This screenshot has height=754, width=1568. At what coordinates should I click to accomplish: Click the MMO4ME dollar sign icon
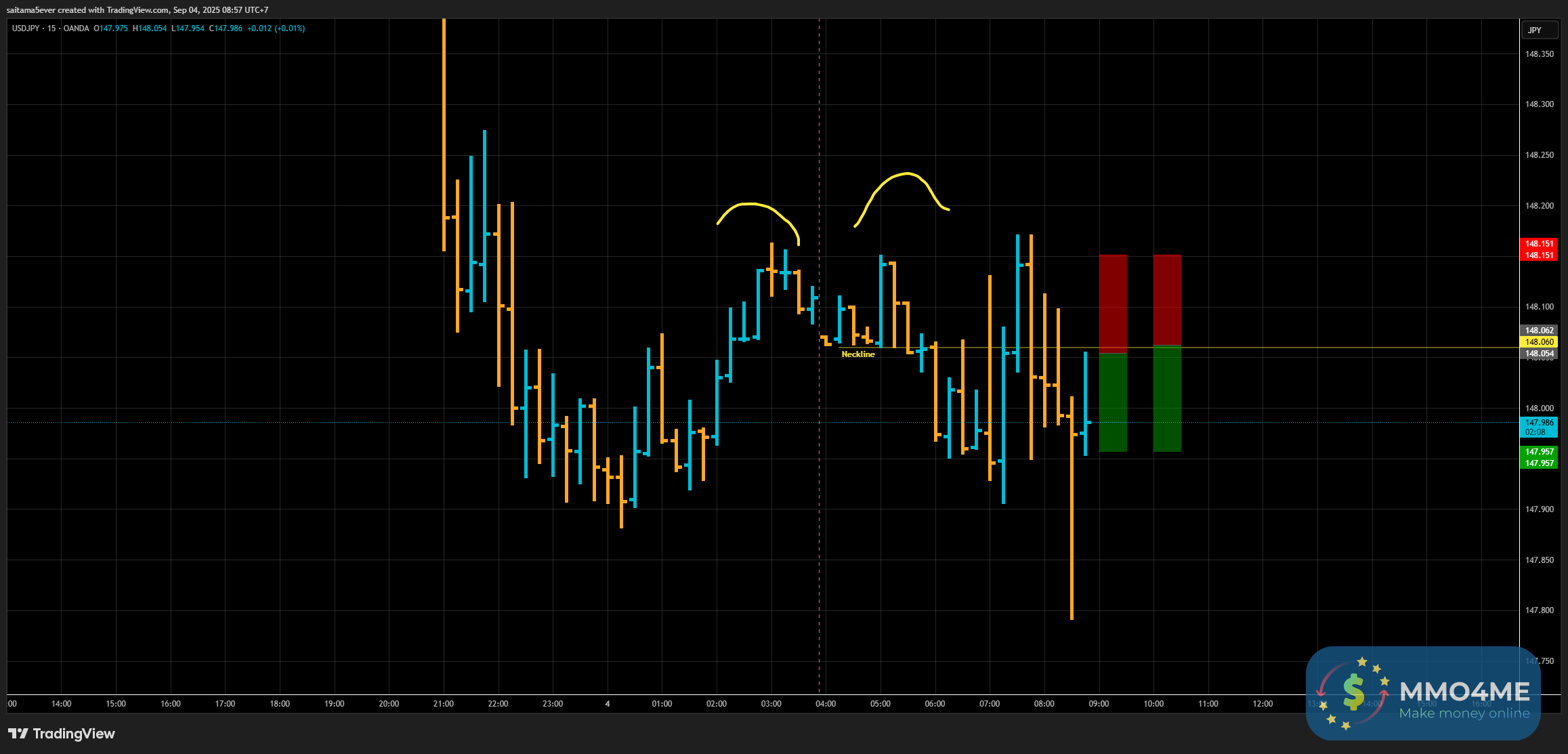point(1353,692)
